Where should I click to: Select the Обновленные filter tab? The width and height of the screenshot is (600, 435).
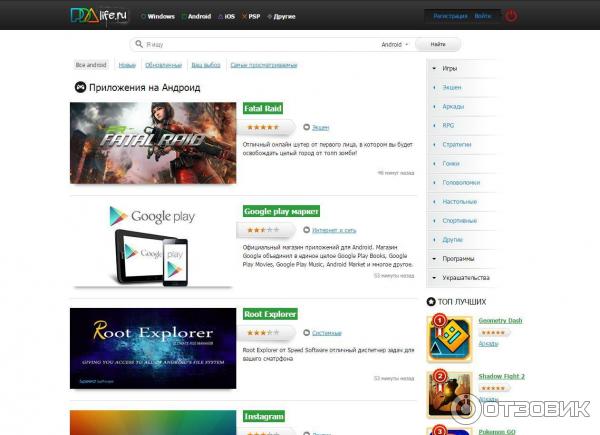coord(163,65)
